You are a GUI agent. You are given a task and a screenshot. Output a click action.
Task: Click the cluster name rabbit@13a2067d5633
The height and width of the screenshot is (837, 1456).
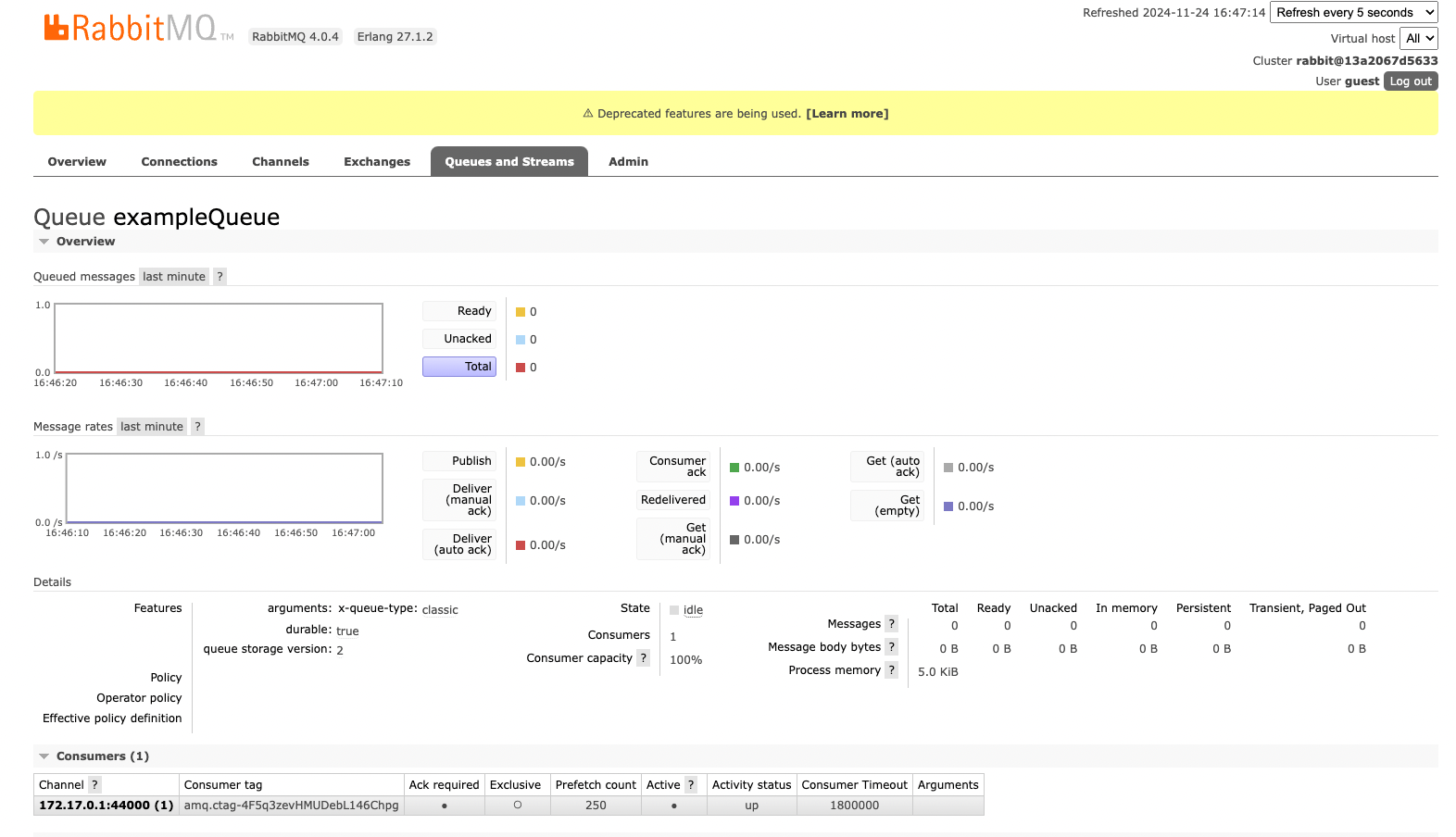click(x=1367, y=61)
